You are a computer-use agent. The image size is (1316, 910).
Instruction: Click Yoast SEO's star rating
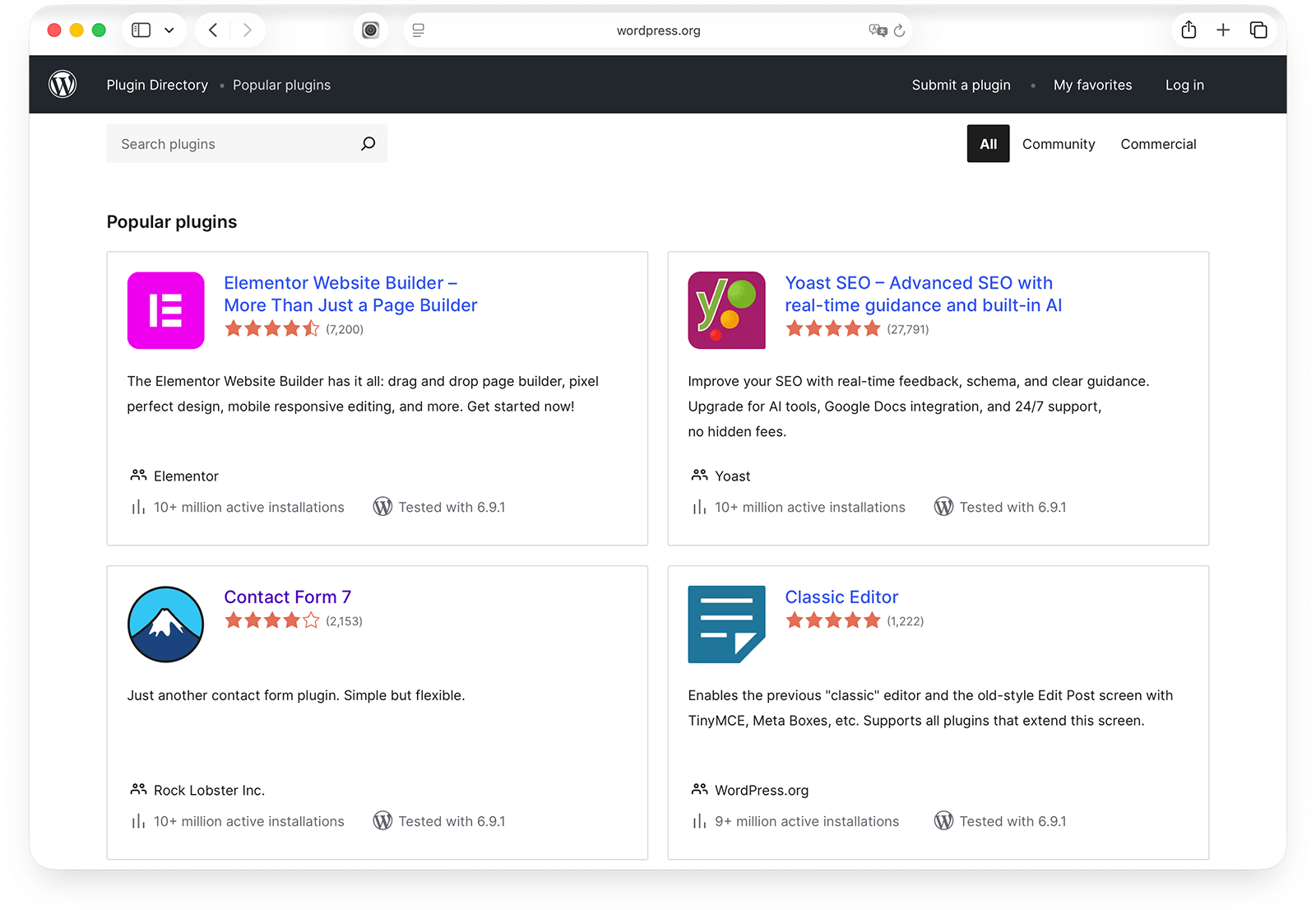coord(833,329)
